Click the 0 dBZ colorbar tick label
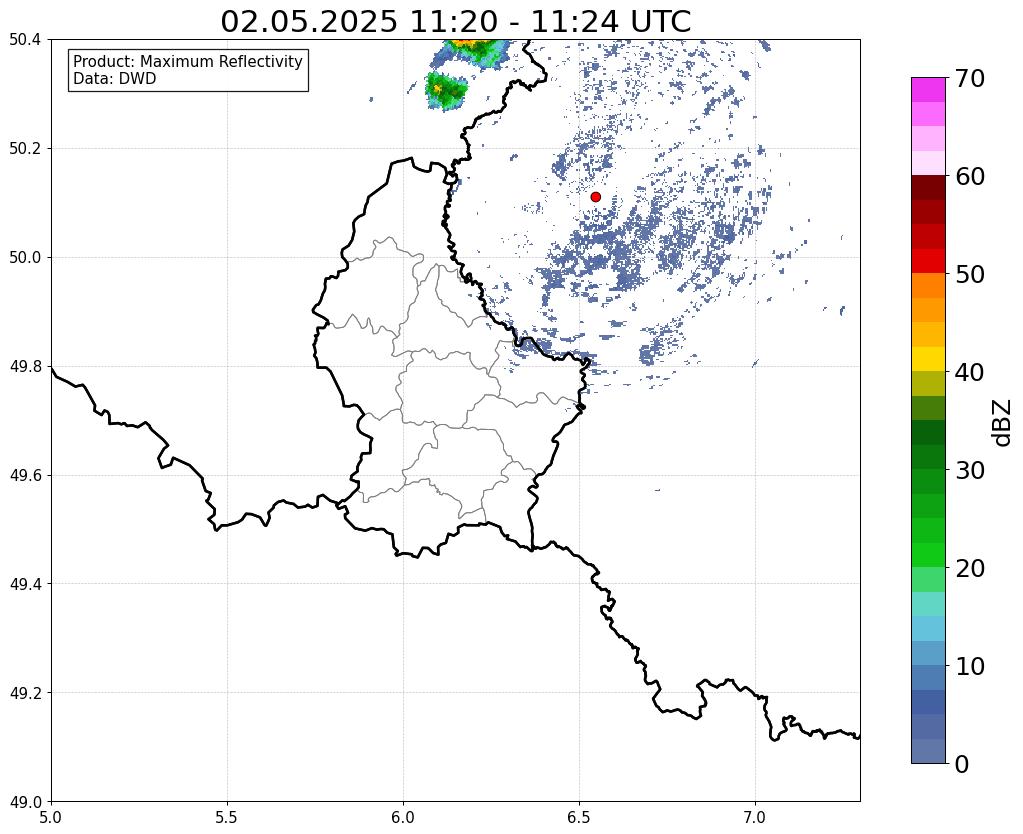 pyautogui.click(x=962, y=764)
